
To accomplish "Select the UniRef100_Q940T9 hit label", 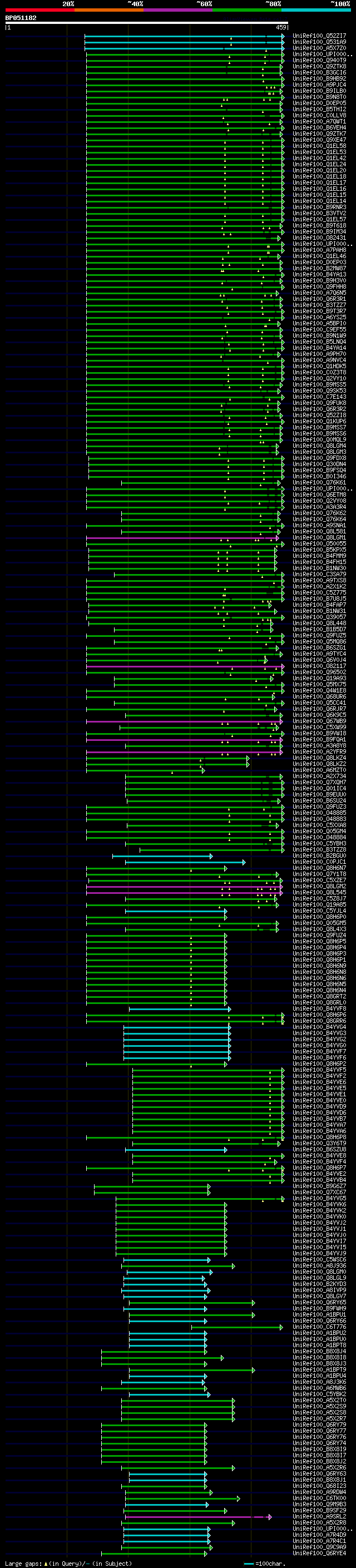I will tap(319, 60).
